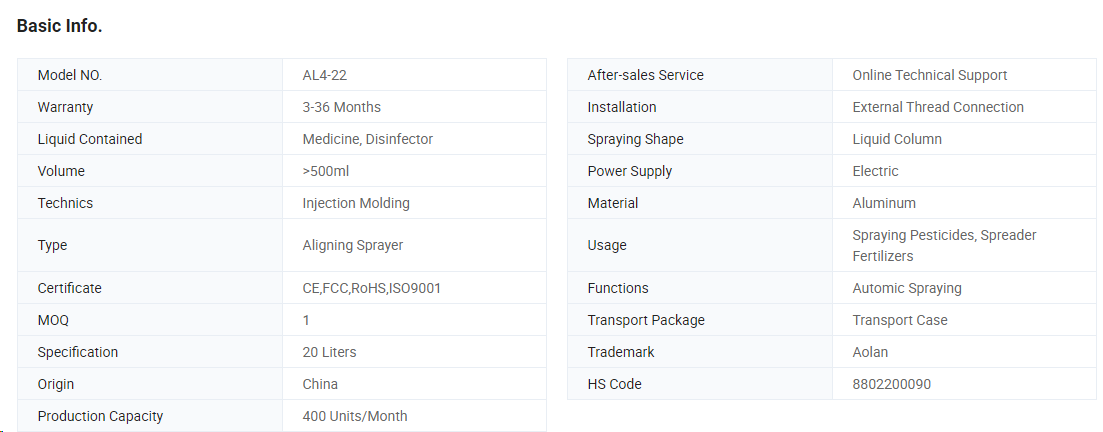
Task: Click the Spraying Pesticides, Spreader Fertilizers text
Action: [943, 245]
